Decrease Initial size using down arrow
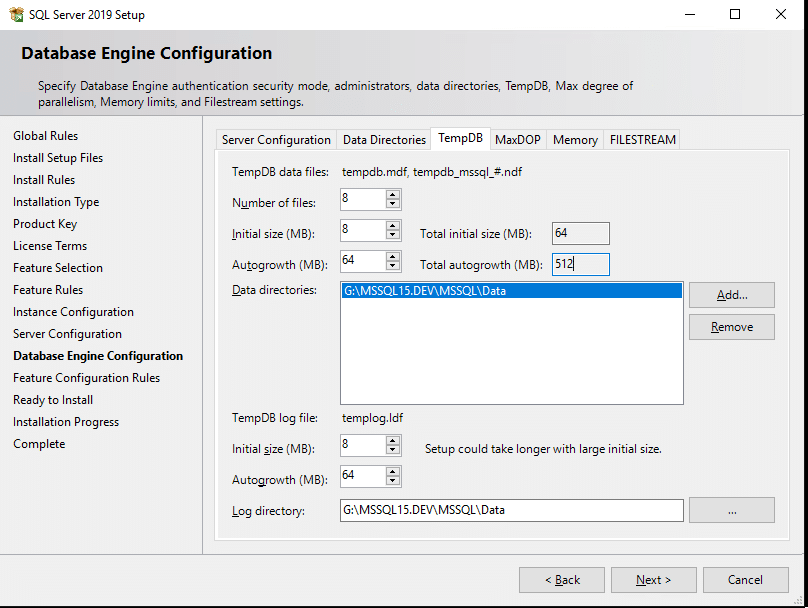The height and width of the screenshot is (608, 808). [x=394, y=236]
